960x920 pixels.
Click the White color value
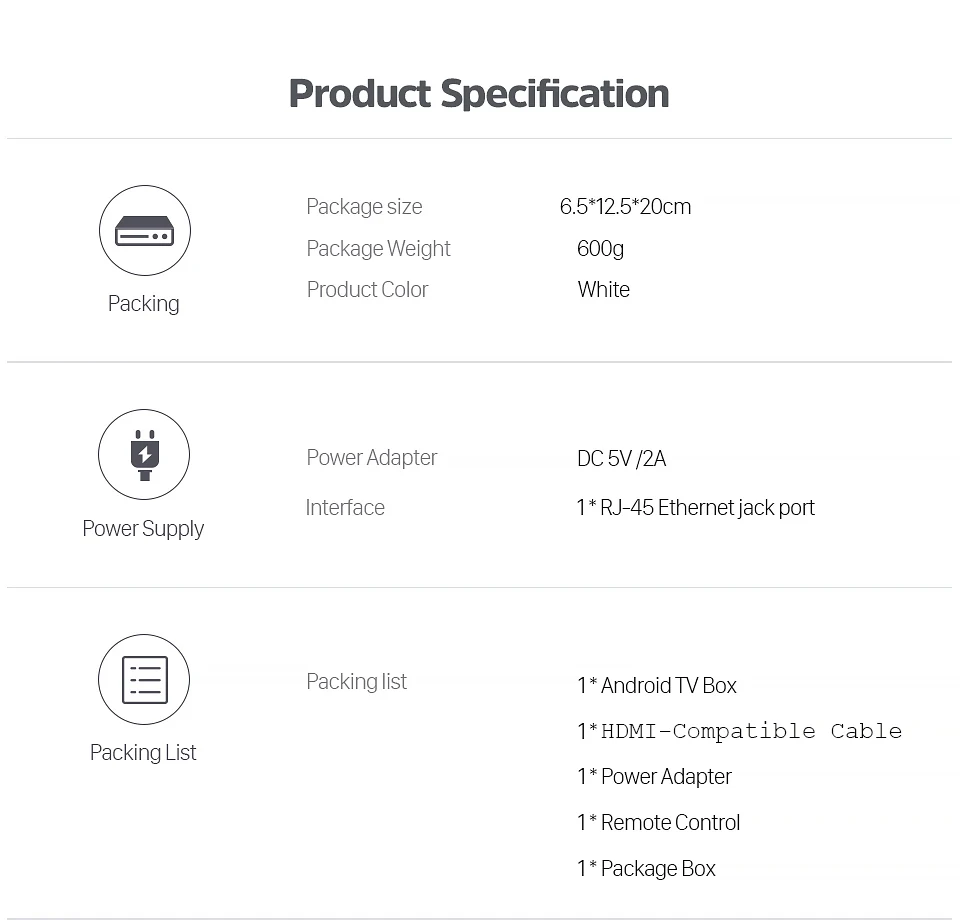[603, 290]
